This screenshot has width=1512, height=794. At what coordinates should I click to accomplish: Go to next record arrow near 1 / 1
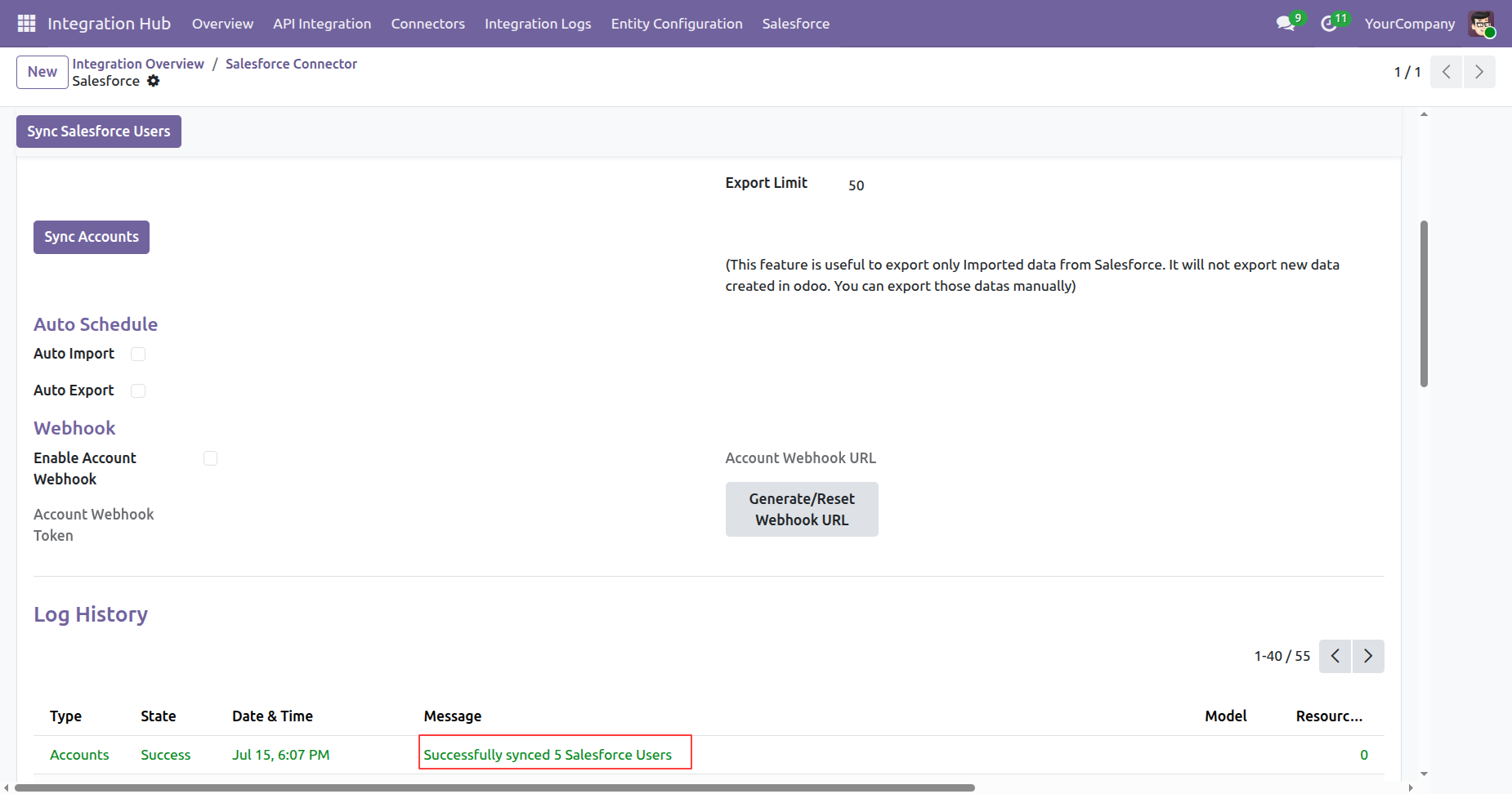1479,72
